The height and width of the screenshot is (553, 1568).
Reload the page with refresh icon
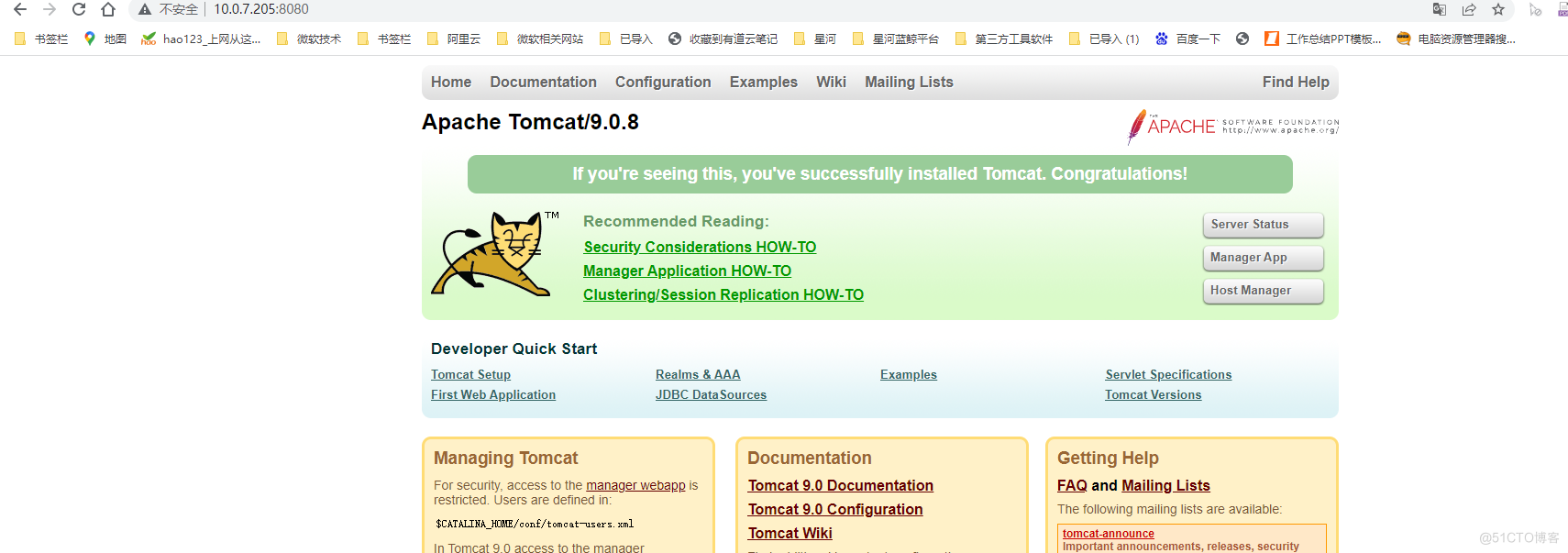click(x=79, y=9)
